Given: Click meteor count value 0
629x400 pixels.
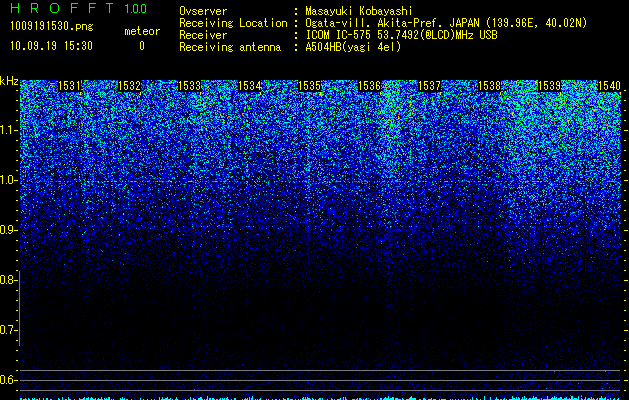Looking at the screenshot, I should point(142,46).
